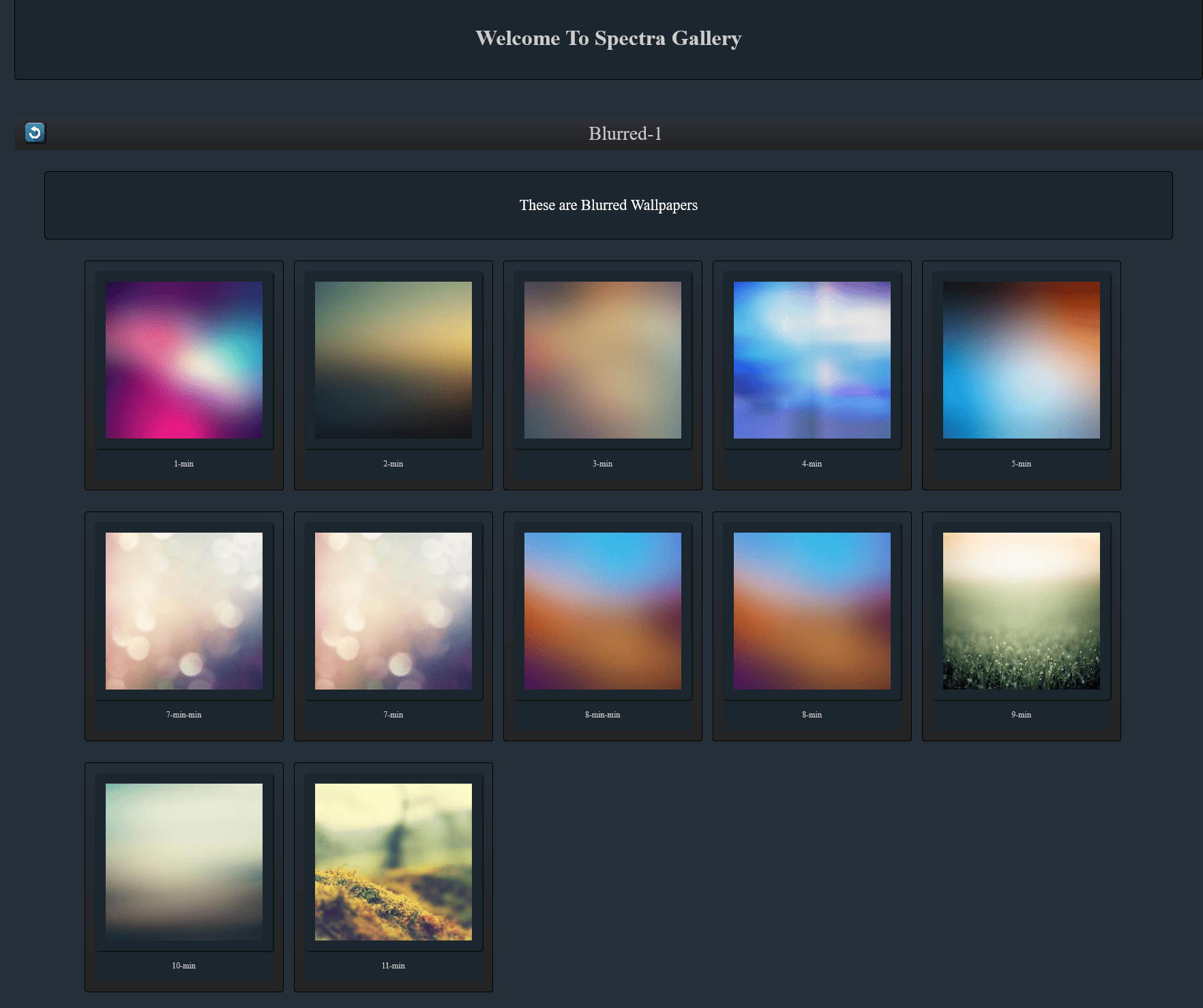This screenshot has height=1008, width=1203.
Task: Open the 2-min dark golden wallpaper
Action: coord(393,360)
